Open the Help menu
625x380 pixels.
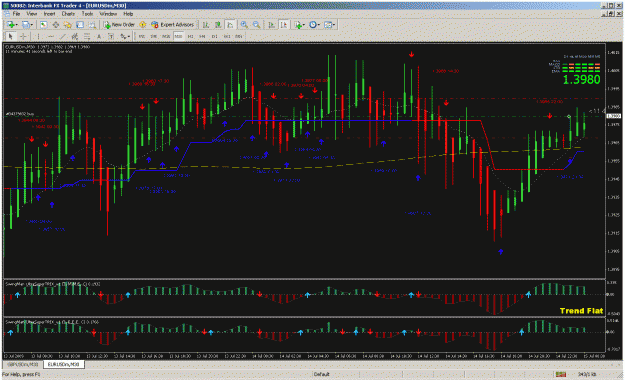pyautogui.click(x=128, y=14)
